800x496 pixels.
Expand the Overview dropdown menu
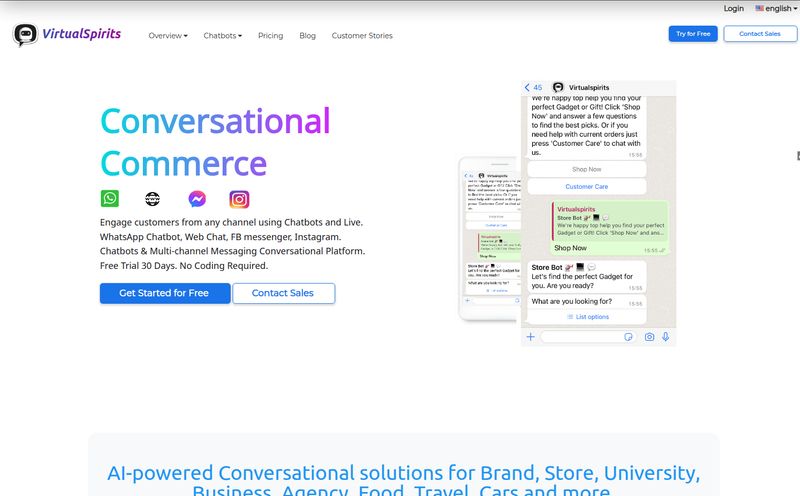coord(168,36)
